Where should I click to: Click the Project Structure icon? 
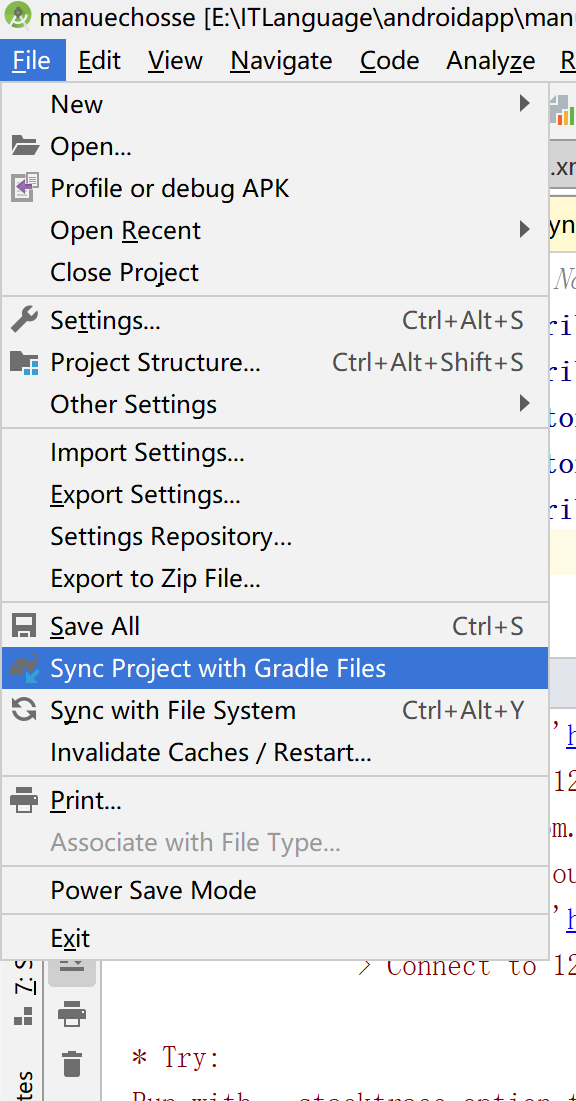point(23,362)
